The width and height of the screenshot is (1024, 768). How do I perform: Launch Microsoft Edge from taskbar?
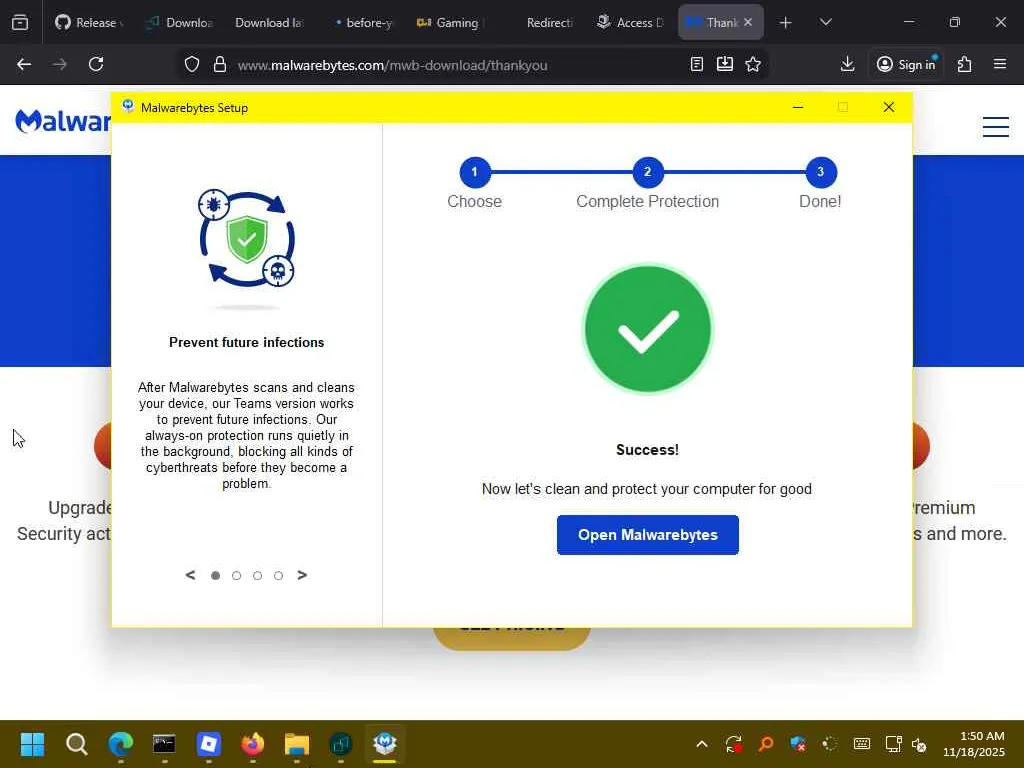121,744
